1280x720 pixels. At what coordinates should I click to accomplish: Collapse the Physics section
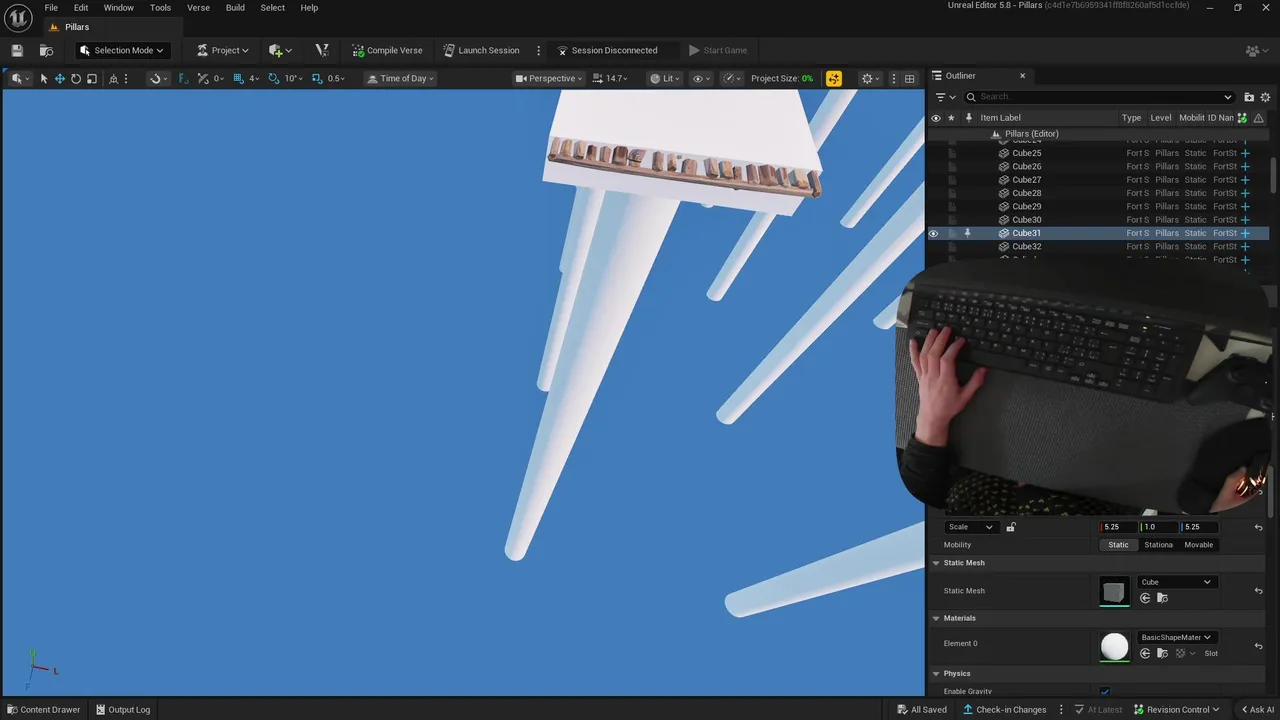936,673
